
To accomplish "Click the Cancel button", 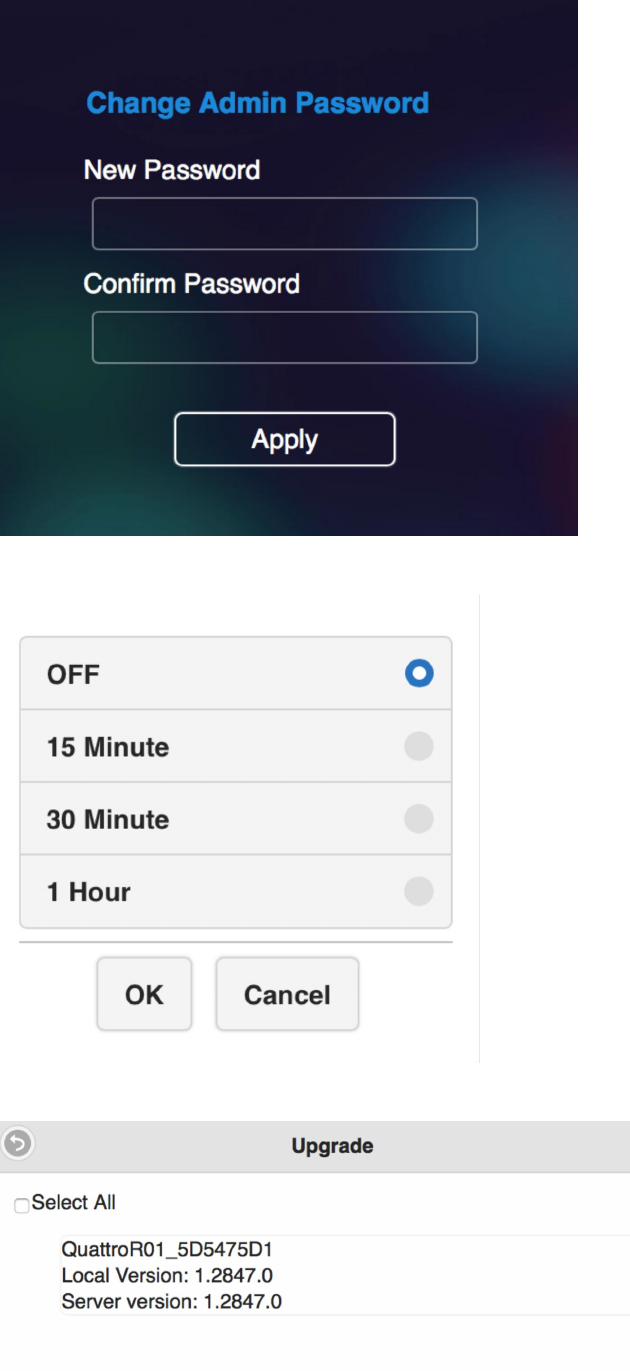I will coord(287,994).
